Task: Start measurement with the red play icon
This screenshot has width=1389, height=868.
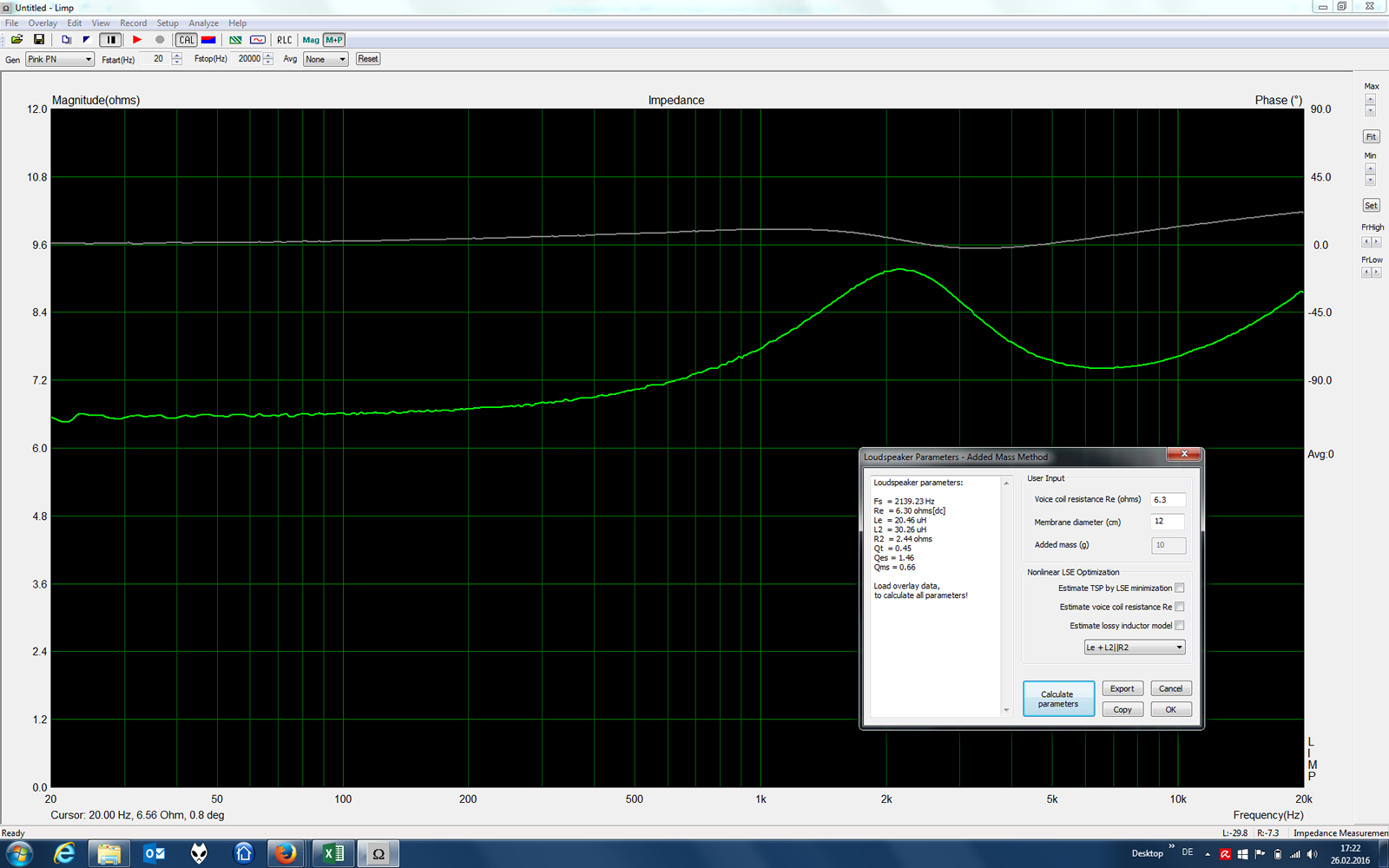Action: click(137, 40)
